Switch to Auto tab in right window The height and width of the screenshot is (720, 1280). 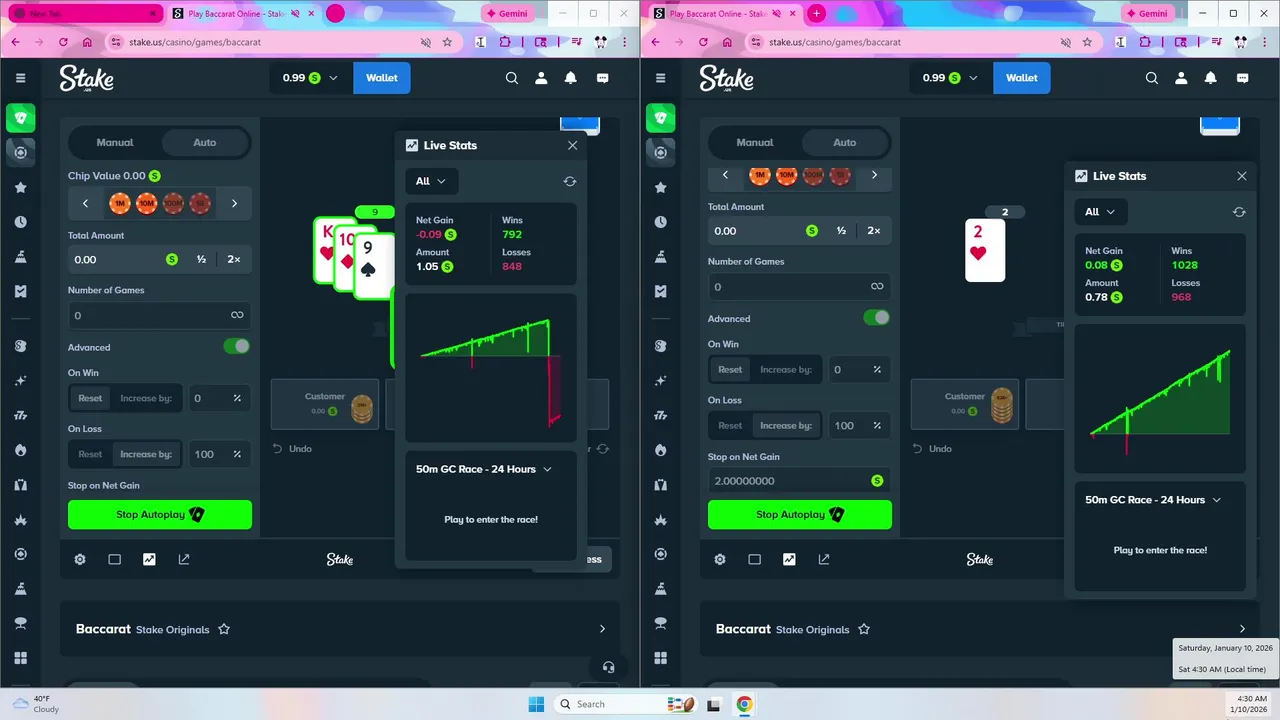pos(845,142)
